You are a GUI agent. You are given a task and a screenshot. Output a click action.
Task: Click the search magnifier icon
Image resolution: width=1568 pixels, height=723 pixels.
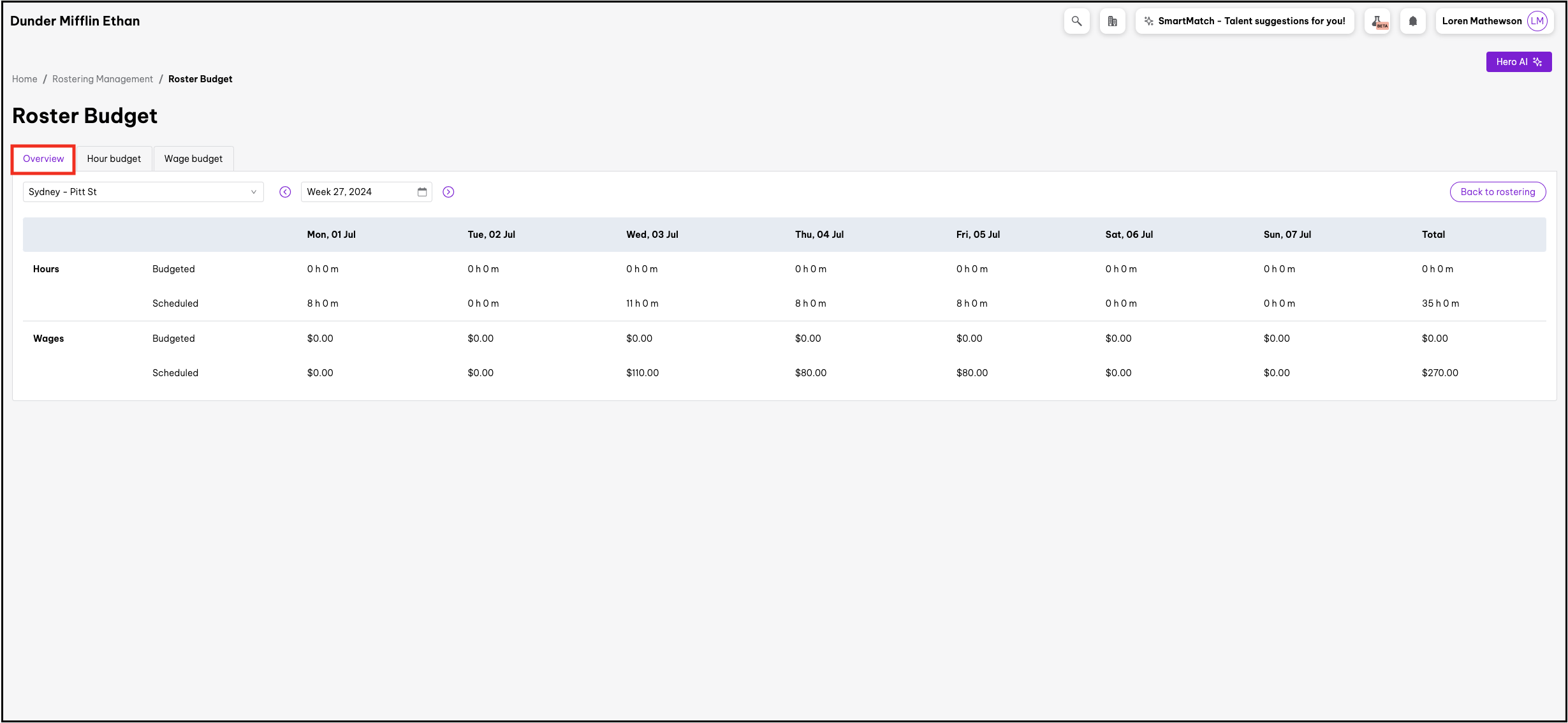pyautogui.click(x=1076, y=21)
